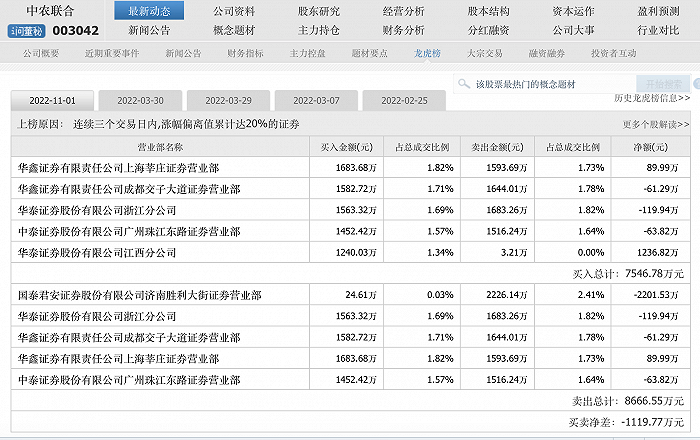
Task: Open the 分红融资 menu item
Action: (488, 30)
